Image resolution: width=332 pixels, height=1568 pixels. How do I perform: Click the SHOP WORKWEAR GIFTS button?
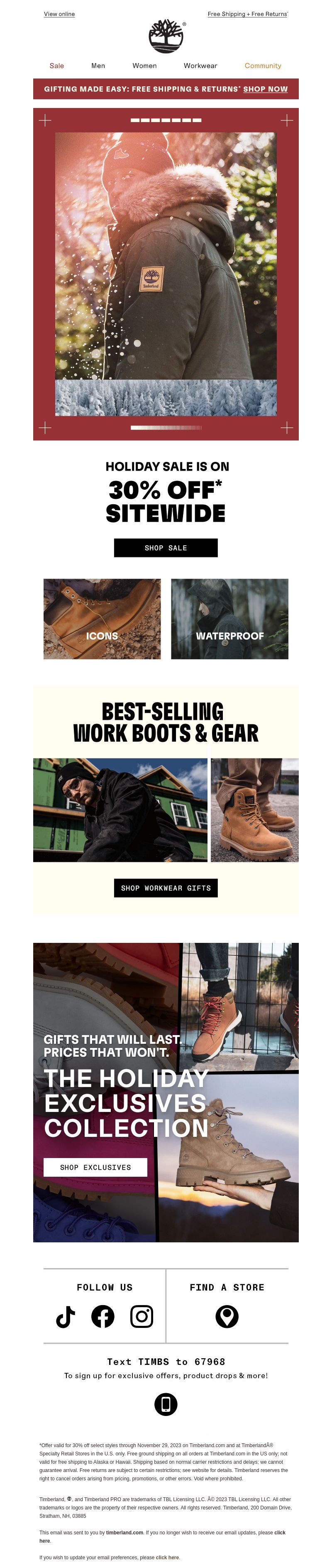coord(166,888)
